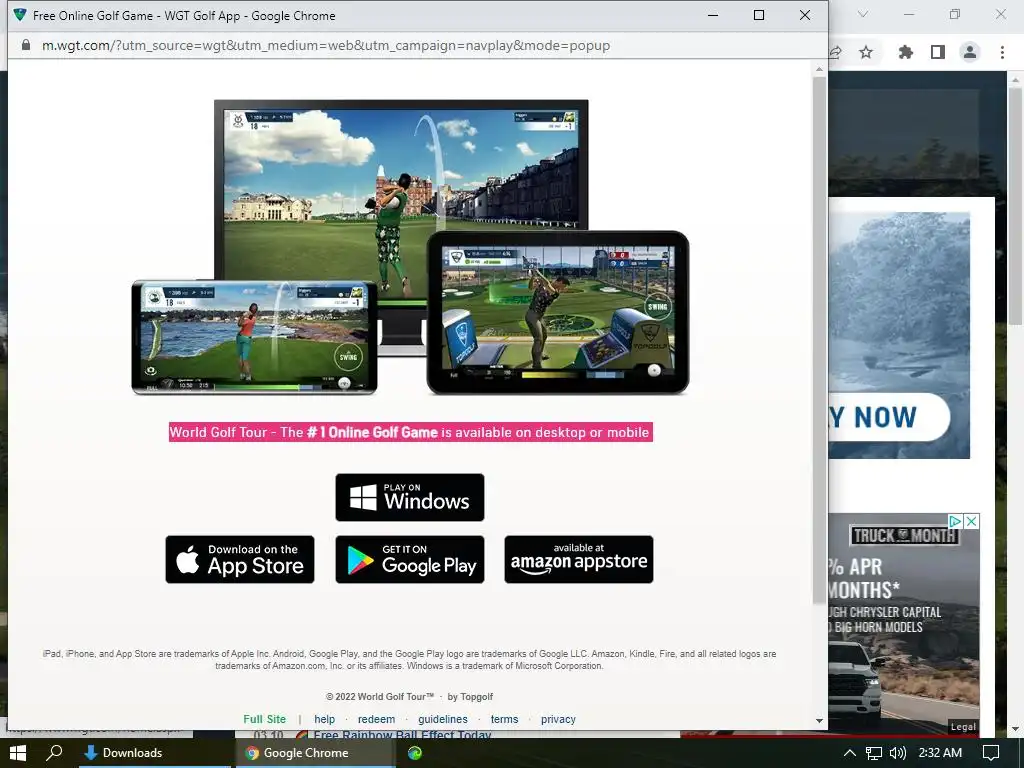Expand tab search chevron in background Chrome
This screenshot has width=1024, height=768.
(863, 14)
